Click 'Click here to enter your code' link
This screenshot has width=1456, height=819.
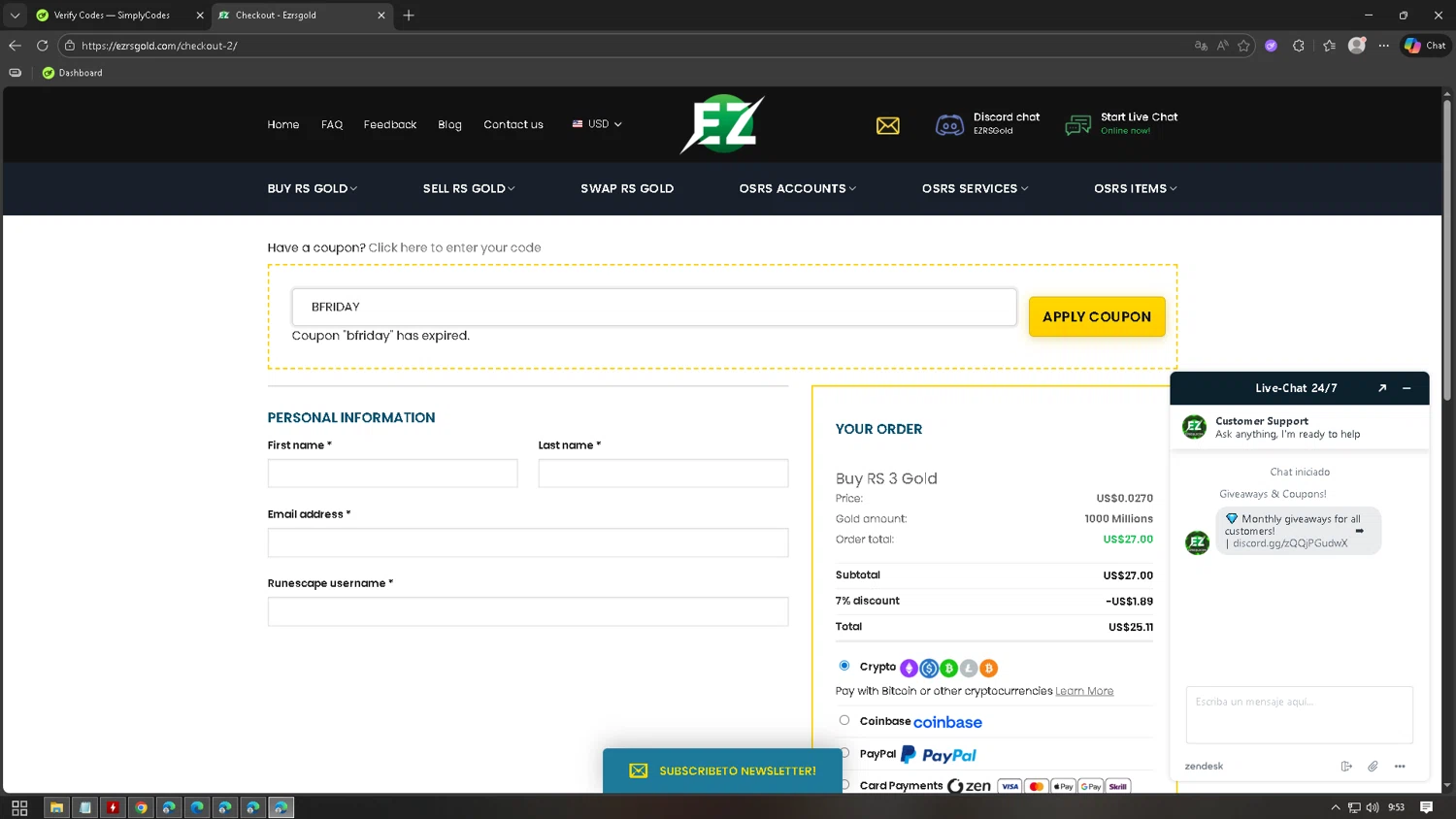pos(454,247)
